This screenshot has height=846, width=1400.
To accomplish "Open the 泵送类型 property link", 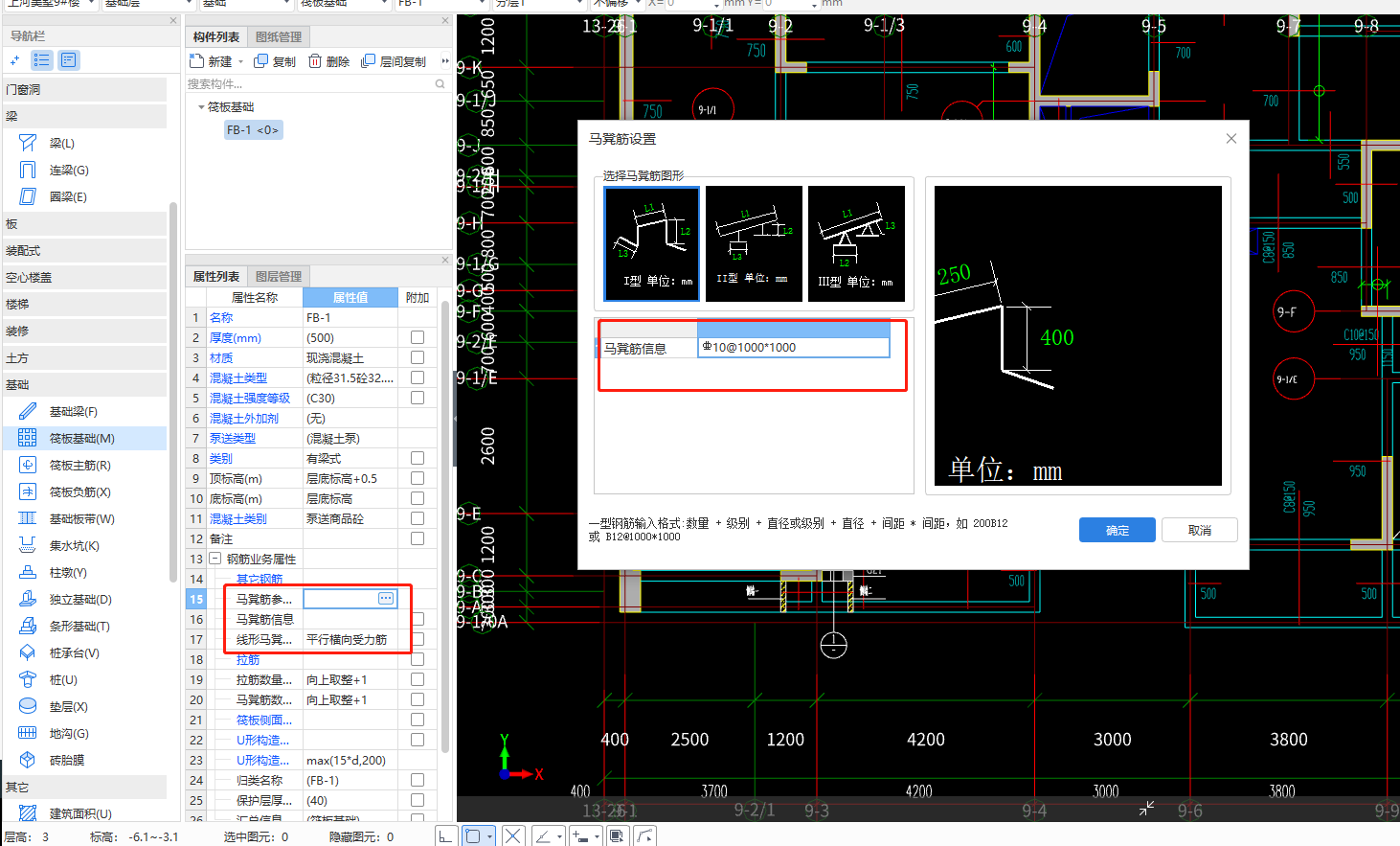I will point(233,438).
